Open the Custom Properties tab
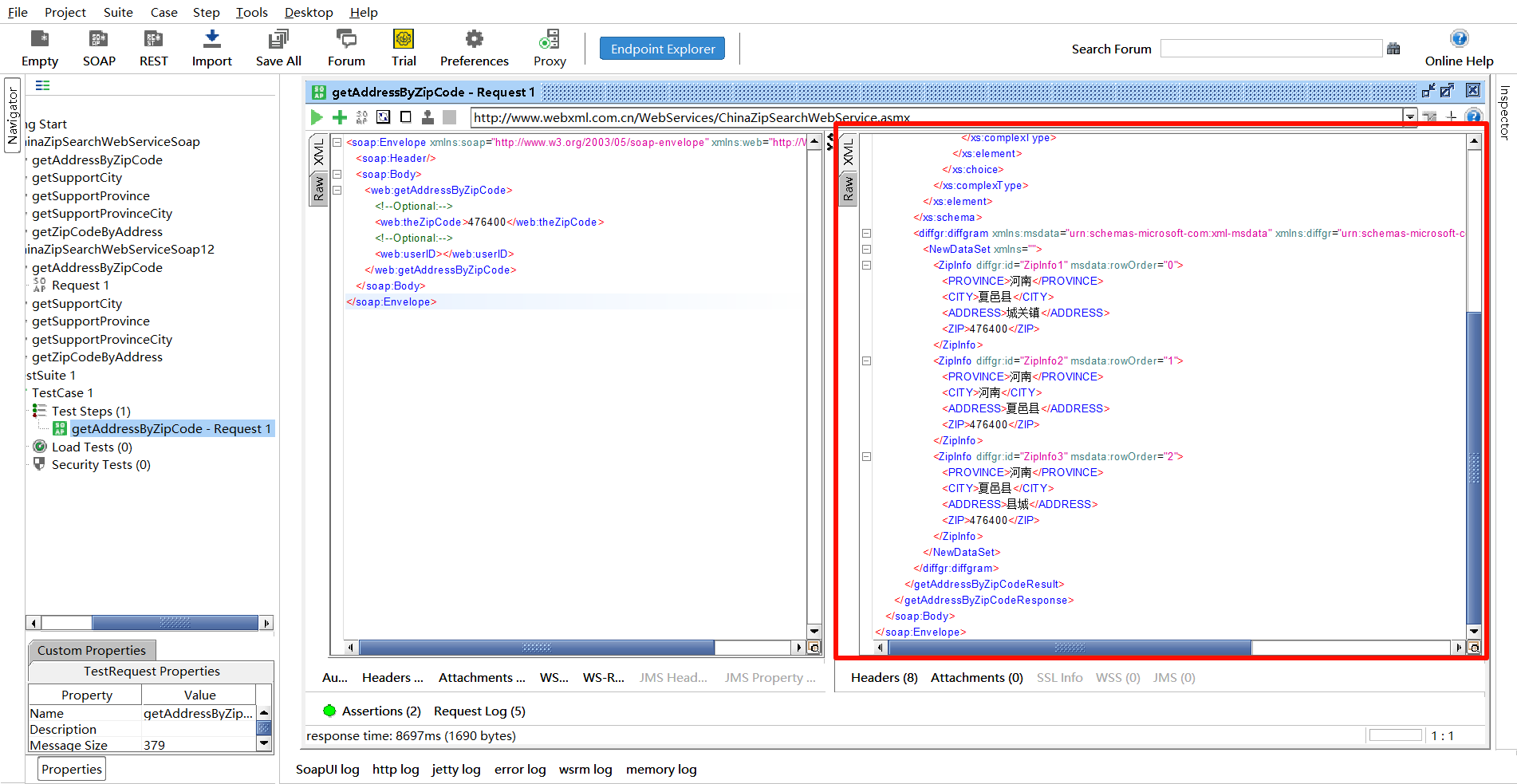The width and height of the screenshot is (1517, 784). pyautogui.click(x=92, y=650)
